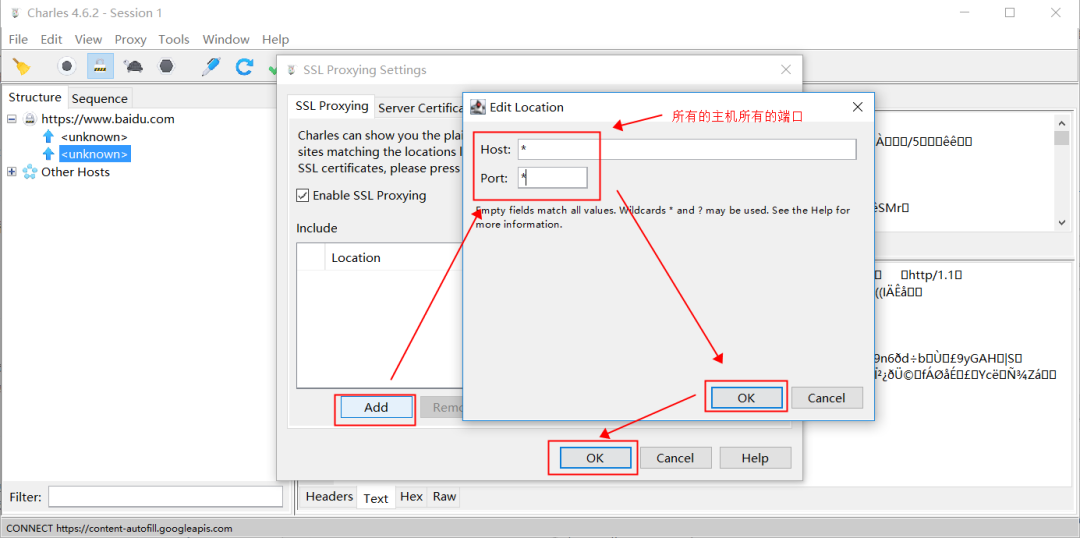Click the blue Repeat arrow icon
This screenshot has height=538, width=1080.
(244, 66)
